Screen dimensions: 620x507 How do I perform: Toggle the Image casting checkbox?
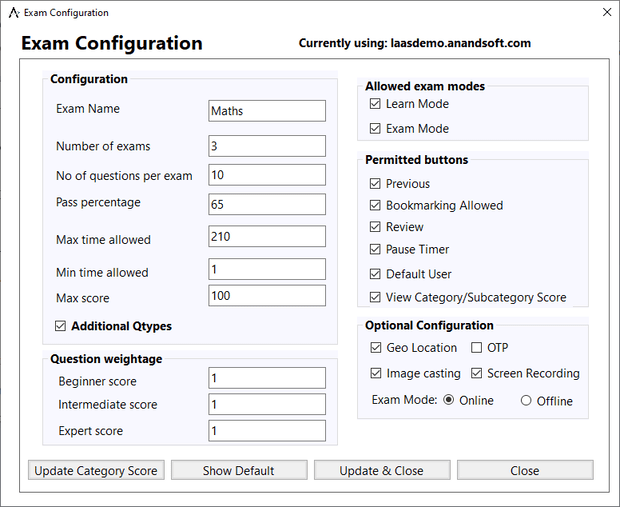(376, 373)
